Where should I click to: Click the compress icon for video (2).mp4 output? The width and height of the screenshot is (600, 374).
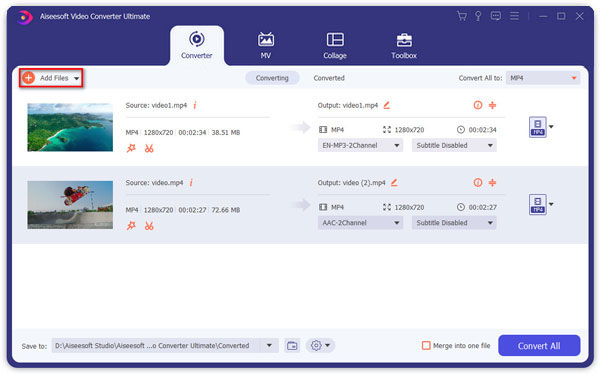tap(492, 183)
